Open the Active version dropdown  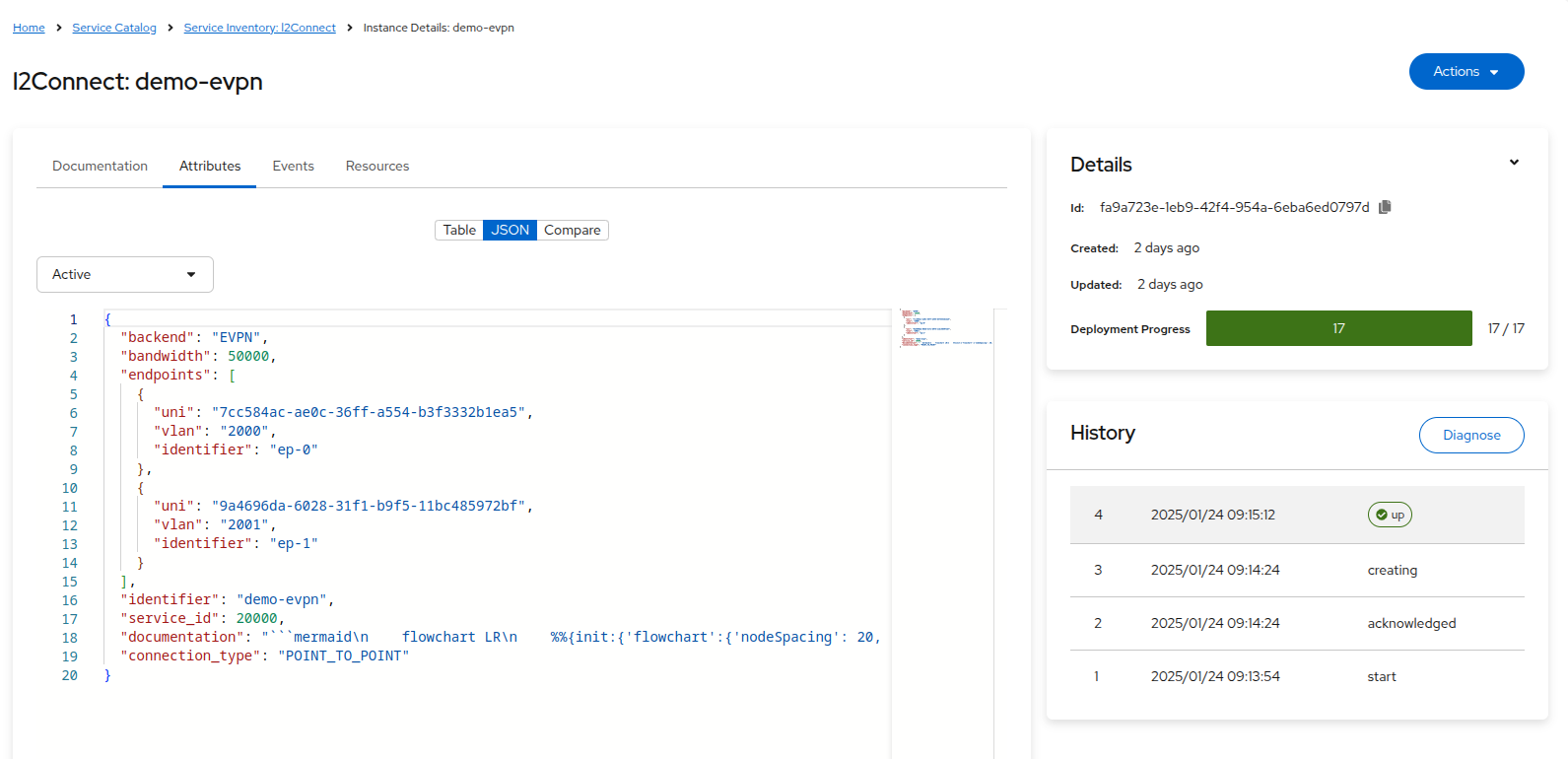coord(125,274)
